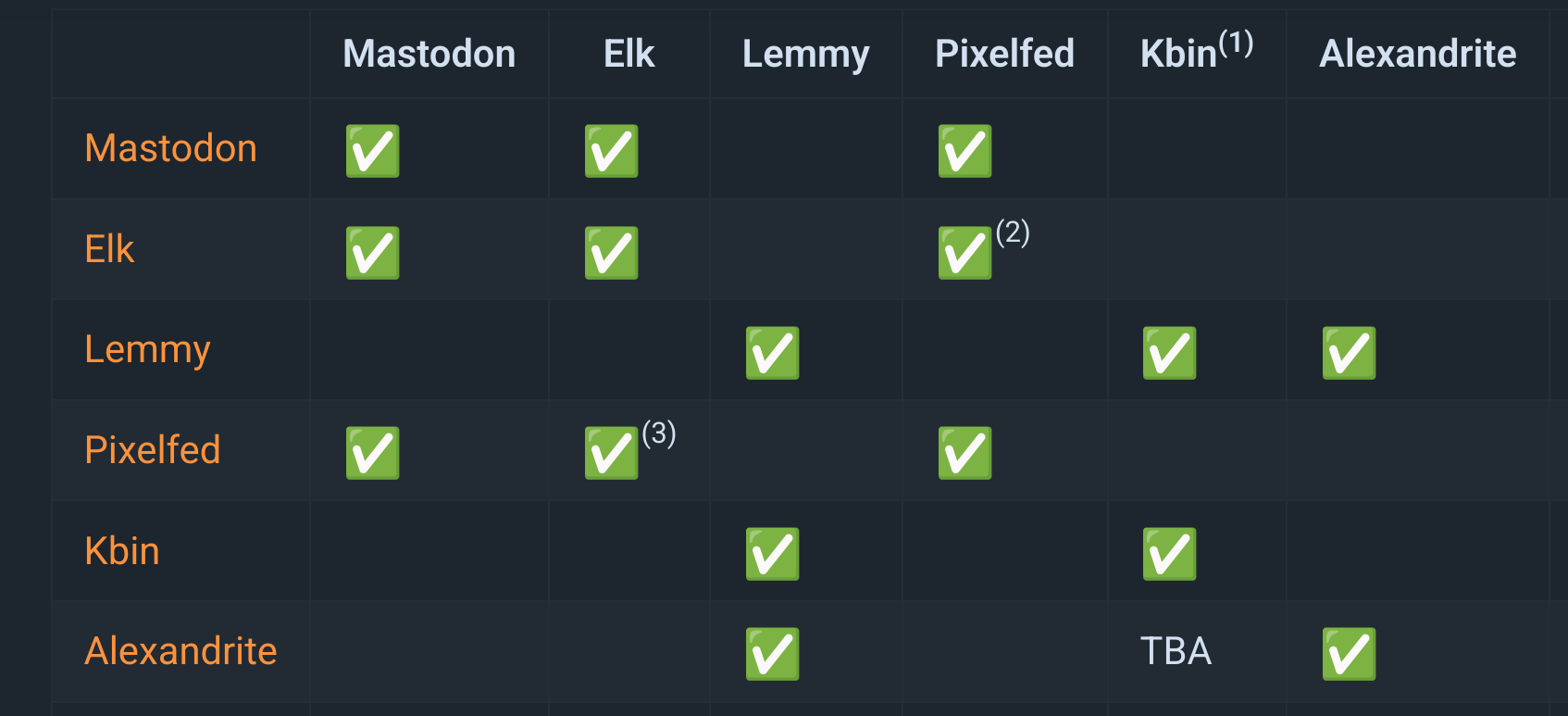
Task: Click footnote (1) next to Kbin header
Action: coord(1236,43)
